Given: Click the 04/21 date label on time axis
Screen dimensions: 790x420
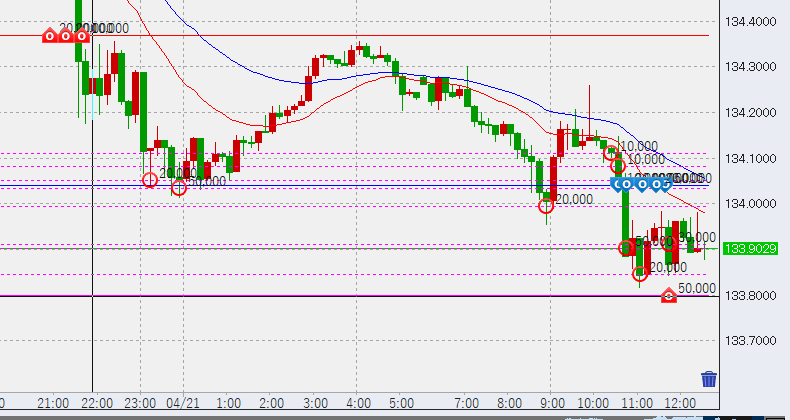Looking at the screenshot, I should tap(181, 402).
